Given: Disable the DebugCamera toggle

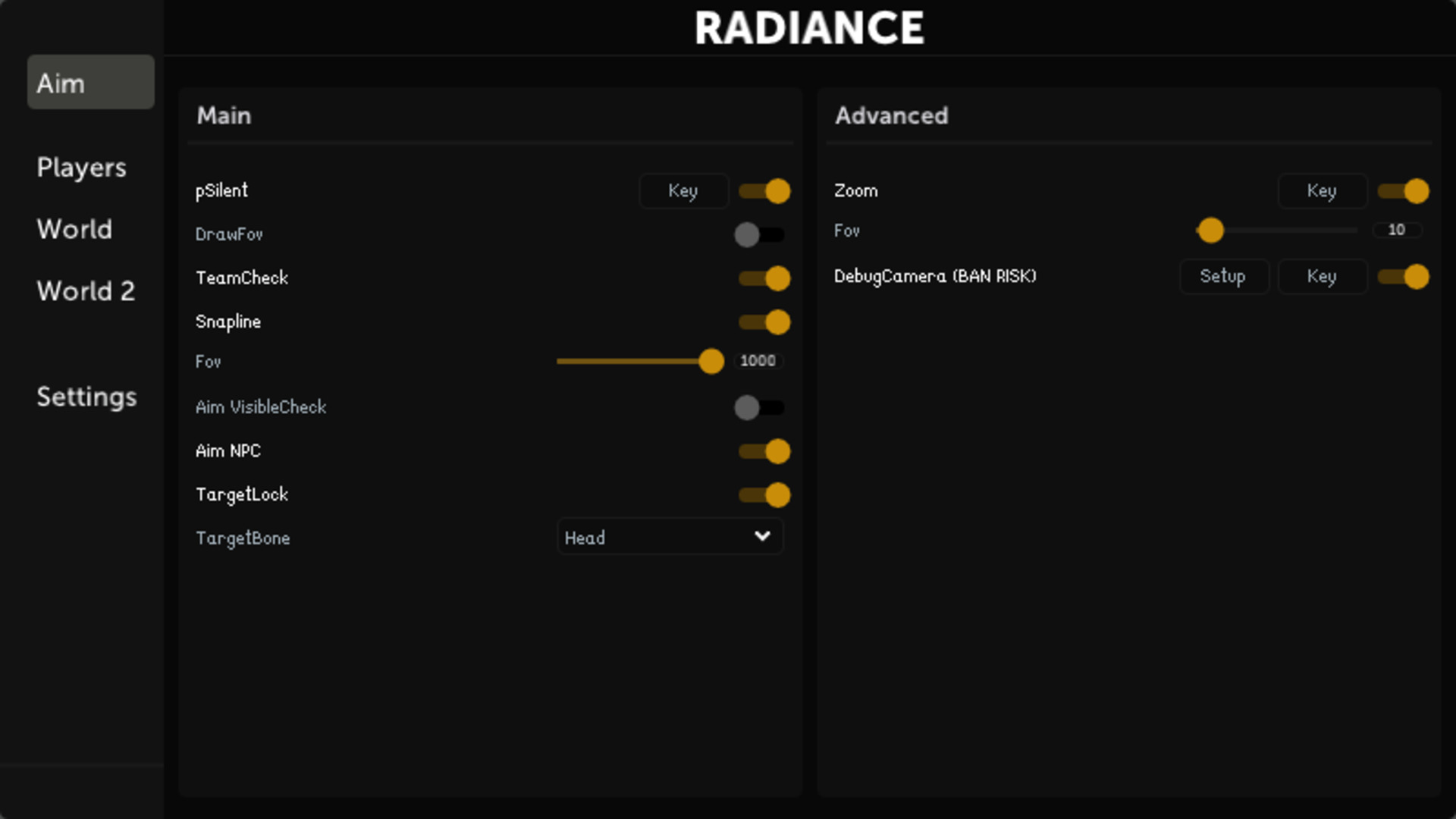Looking at the screenshot, I should point(1404,277).
